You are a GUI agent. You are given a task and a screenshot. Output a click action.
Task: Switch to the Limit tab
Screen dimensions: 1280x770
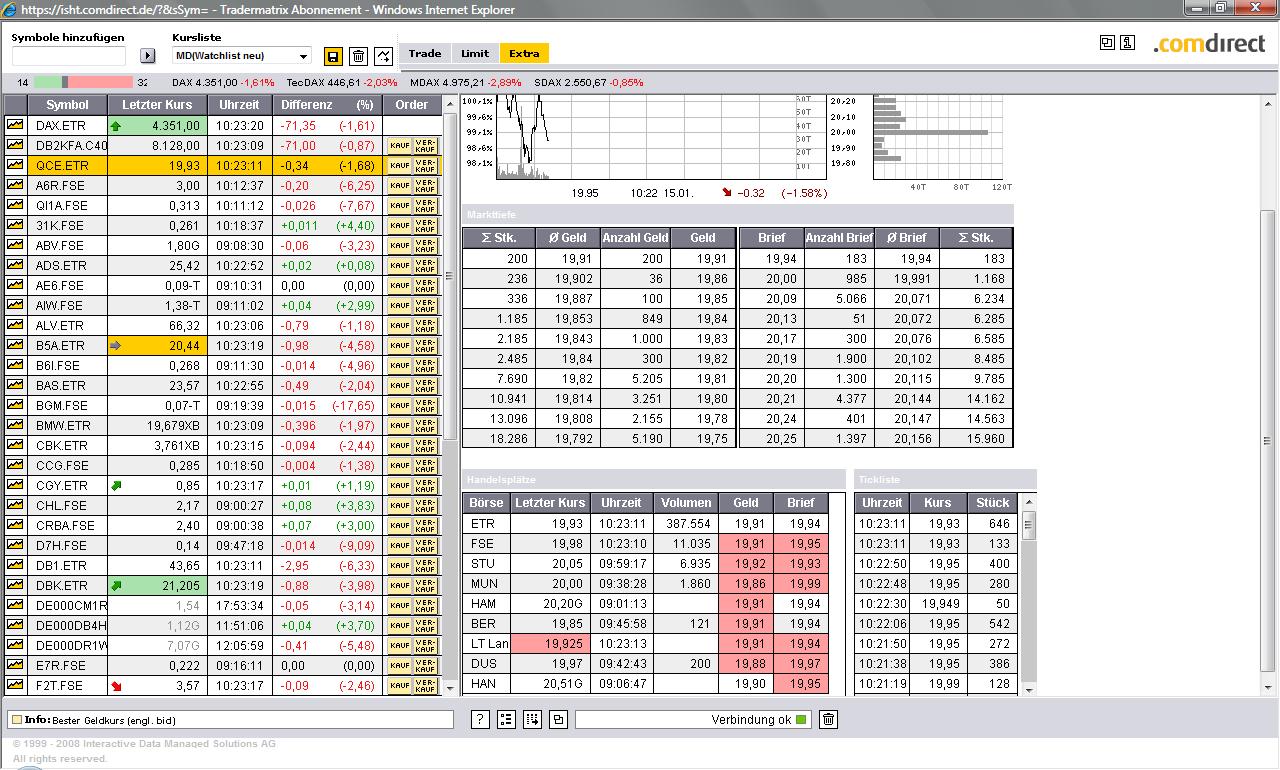click(475, 54)
